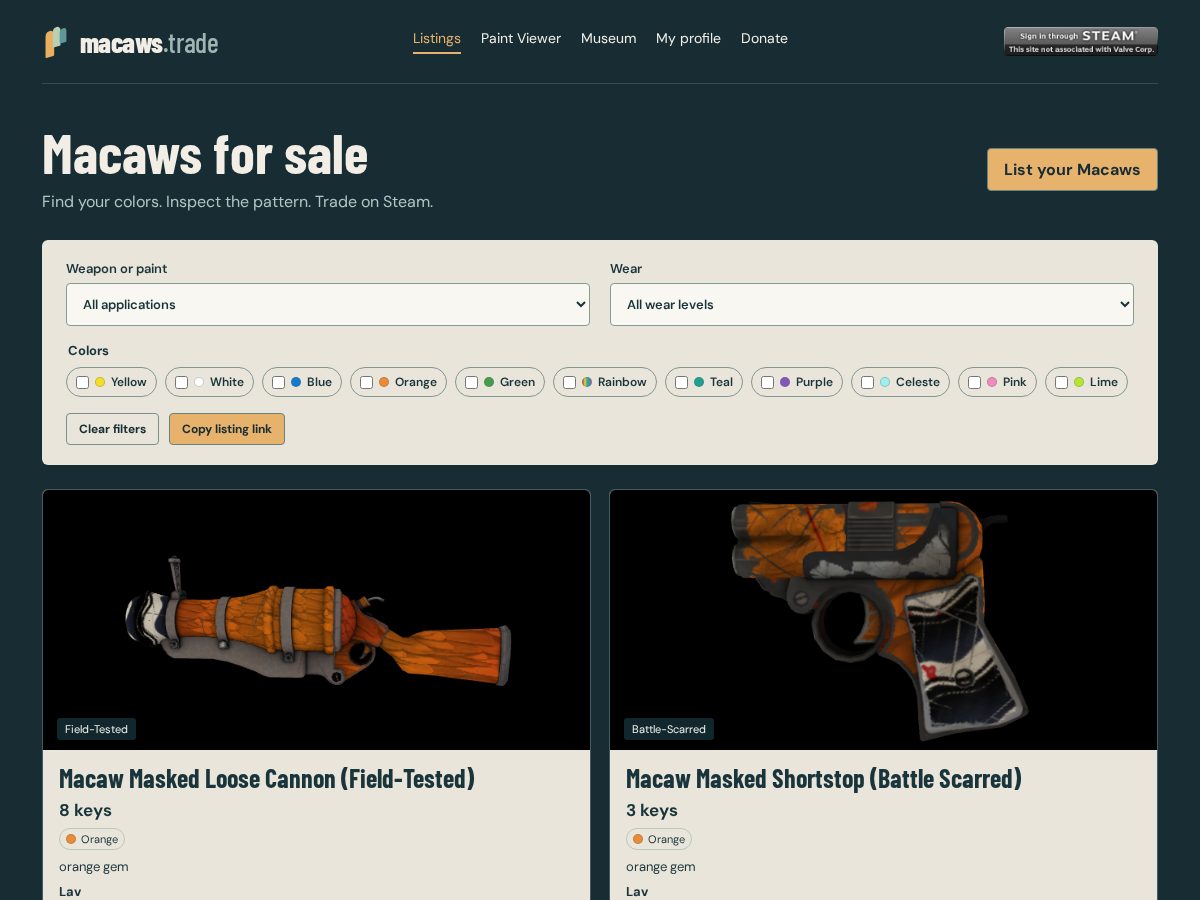Click the yellow color dot in filters
Image resolution: width=1200 pixels, height=900 pixels.
pyautogui.click(x=100, y=382)
